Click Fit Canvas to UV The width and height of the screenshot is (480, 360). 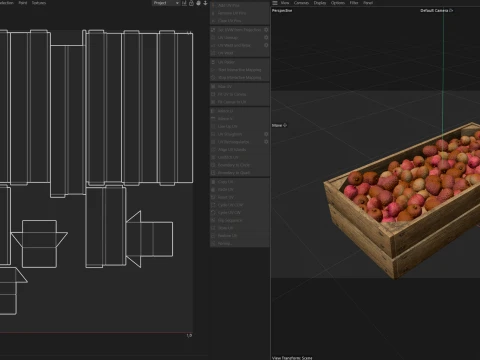(240, 102)
